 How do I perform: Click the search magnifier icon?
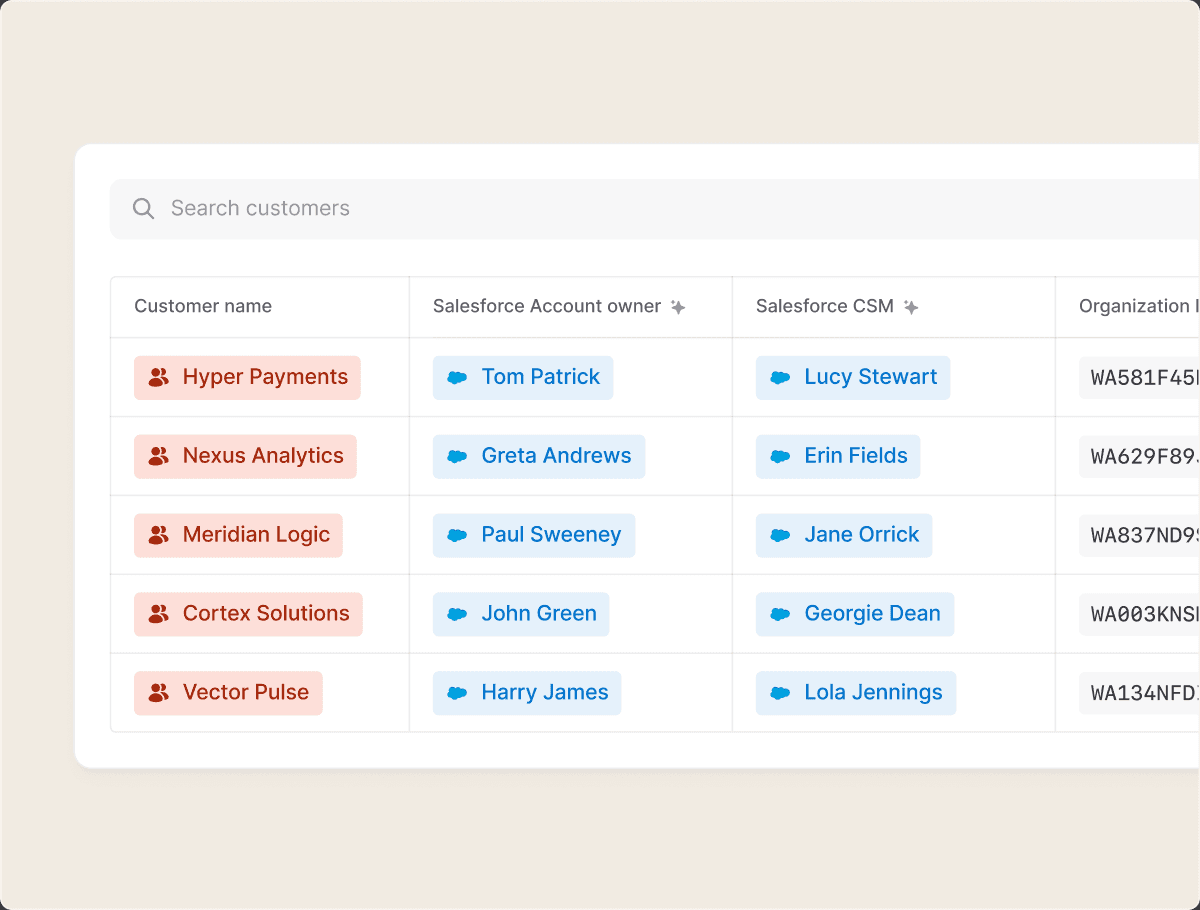(143, 208)
